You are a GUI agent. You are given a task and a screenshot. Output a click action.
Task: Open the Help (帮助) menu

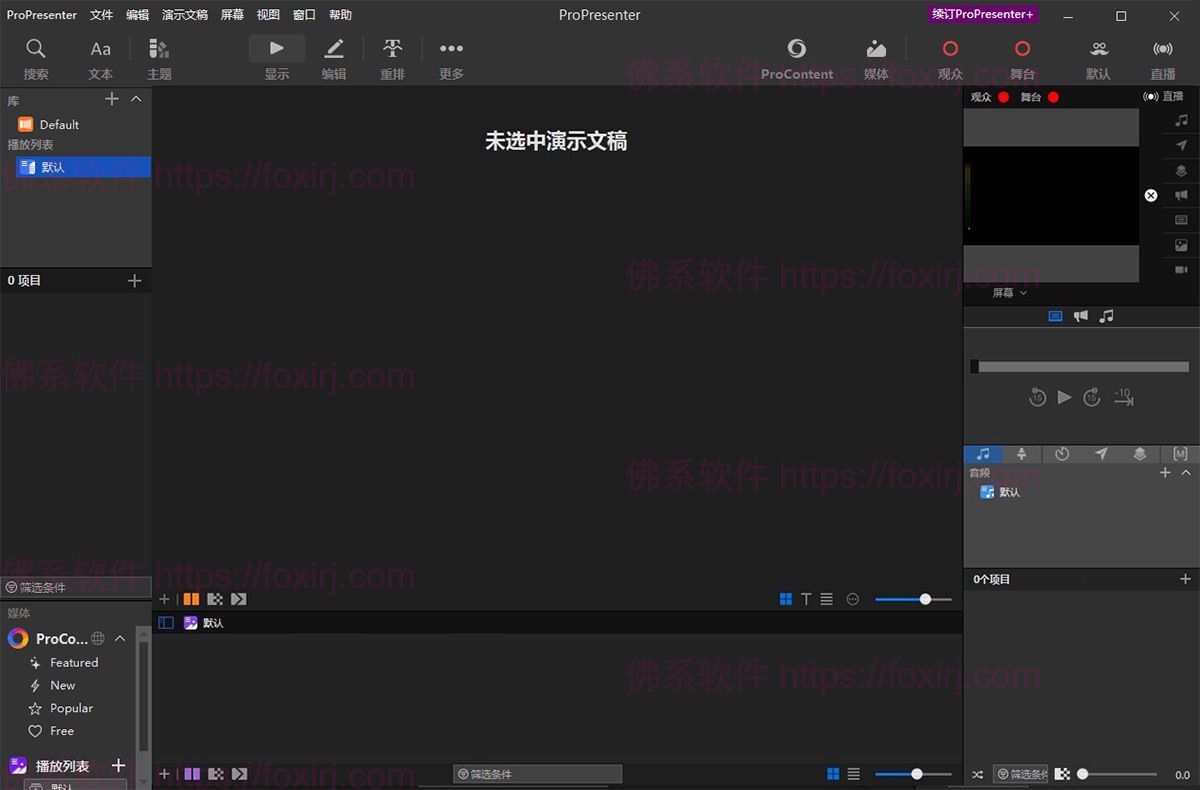point(340,15)
